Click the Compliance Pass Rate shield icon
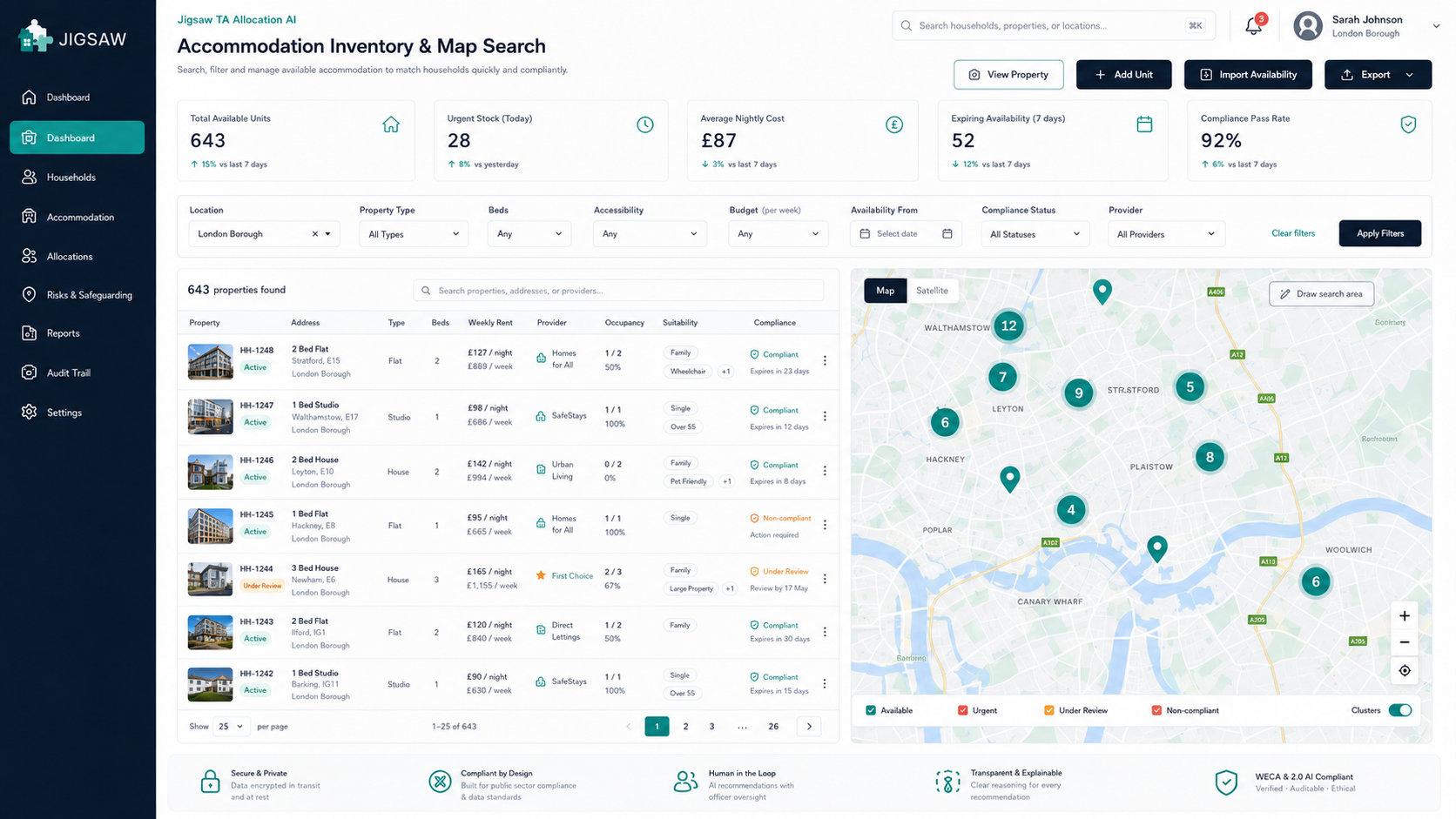 click(1408, 124)
